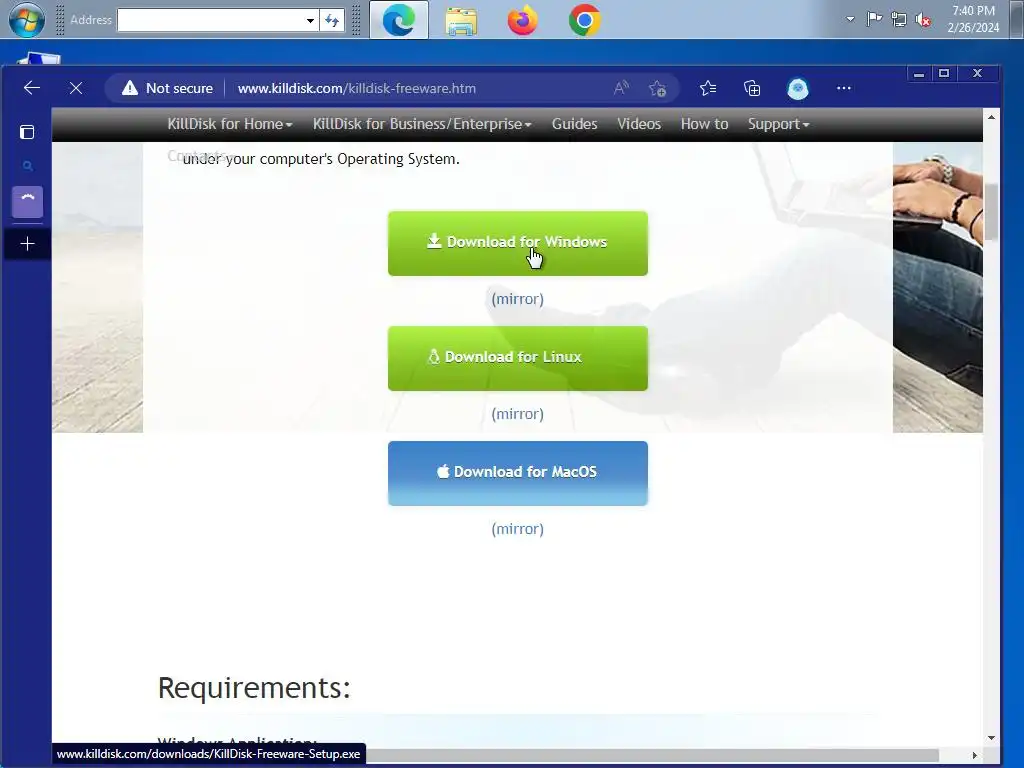Click the taskbar Address input field
Image resolution: width=1024 pixels, height=768 pixels.
pyautogui.click(x=210, y=20)
